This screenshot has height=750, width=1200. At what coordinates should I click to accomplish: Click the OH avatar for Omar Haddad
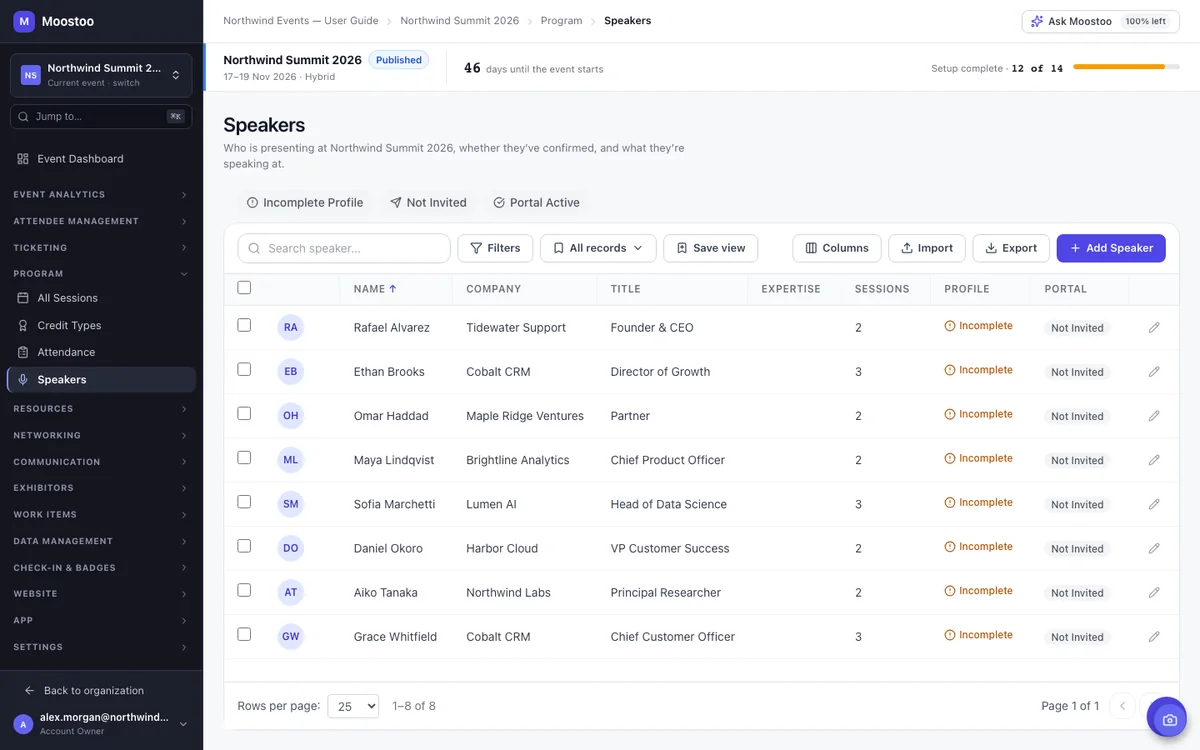click(291, 415)
